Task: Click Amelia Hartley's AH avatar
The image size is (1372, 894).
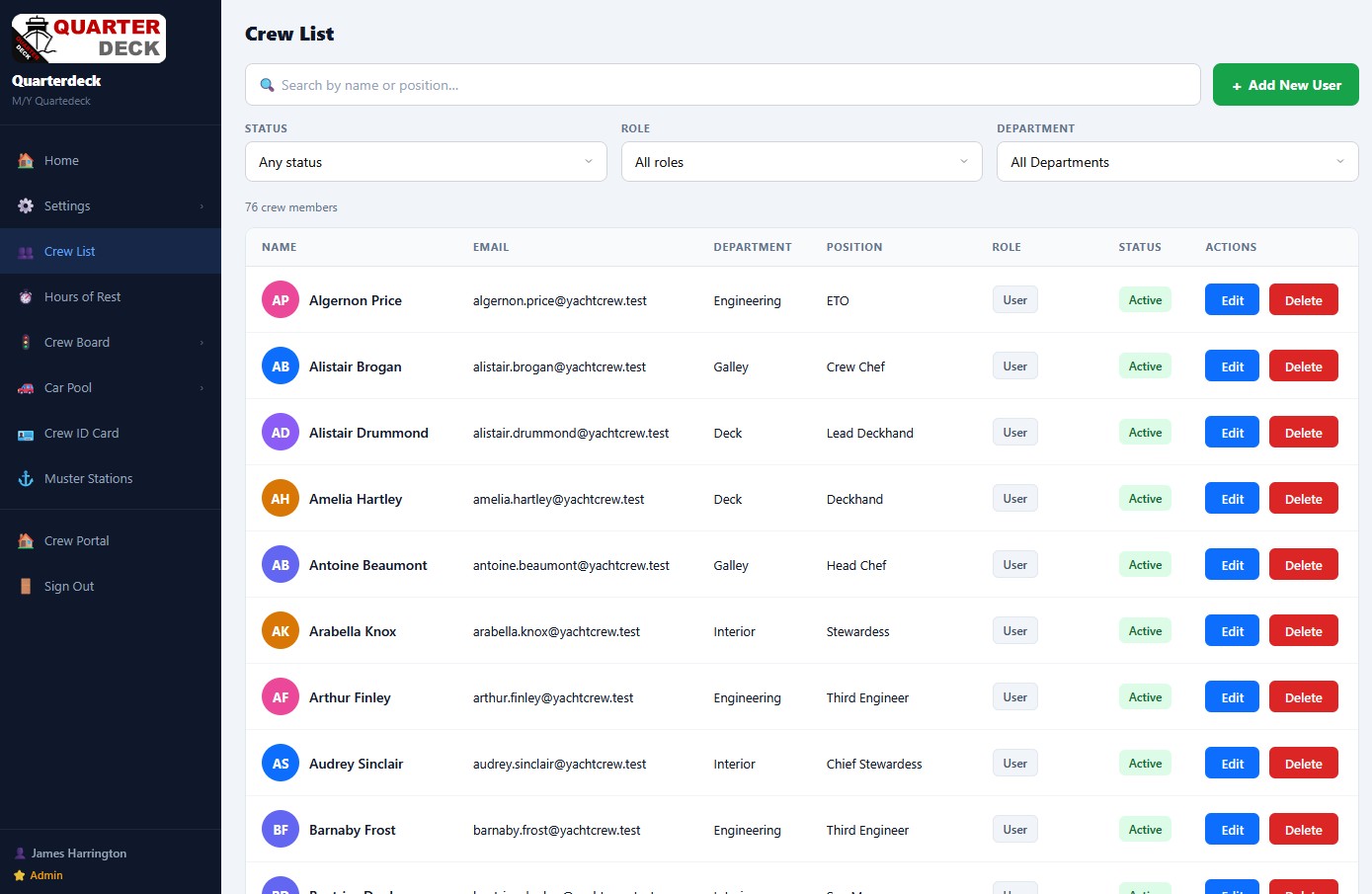Action: (x=281, y=499)
